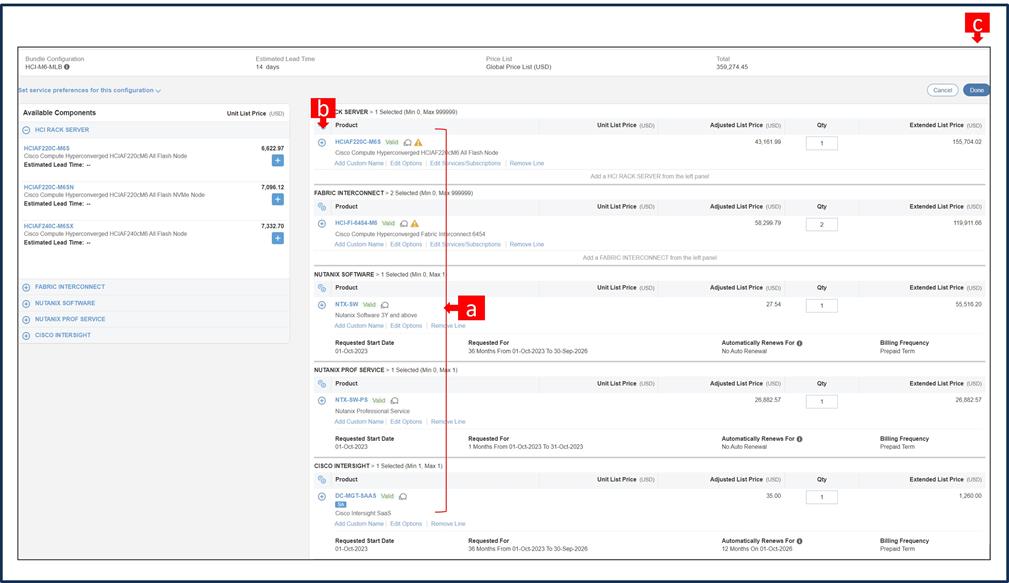
Task: Open HCIAF240C-M6SX link in Available Components
Action: coord(49,226)
